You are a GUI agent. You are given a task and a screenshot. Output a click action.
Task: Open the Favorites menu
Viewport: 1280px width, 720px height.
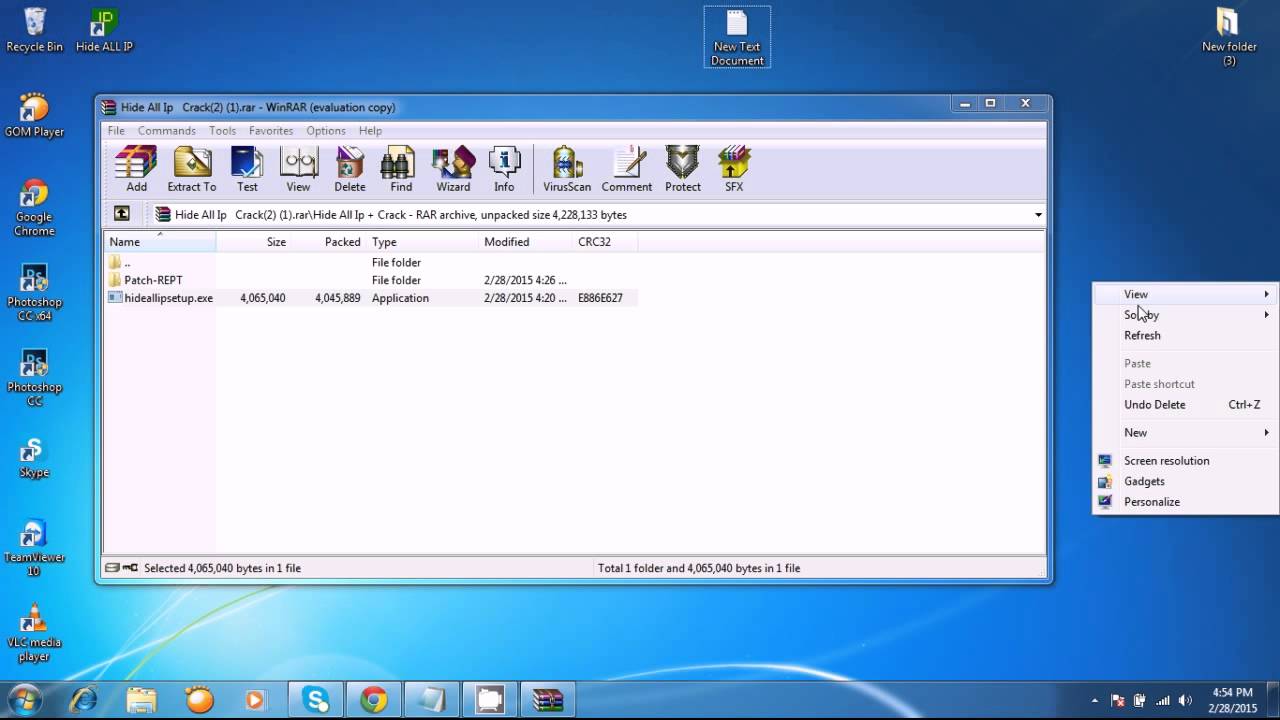pos(271,131)
